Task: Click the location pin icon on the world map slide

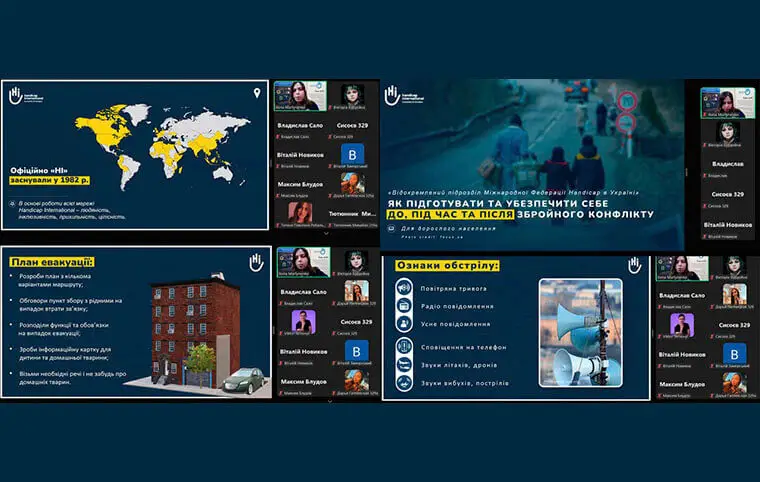Action: coord(257,93)
